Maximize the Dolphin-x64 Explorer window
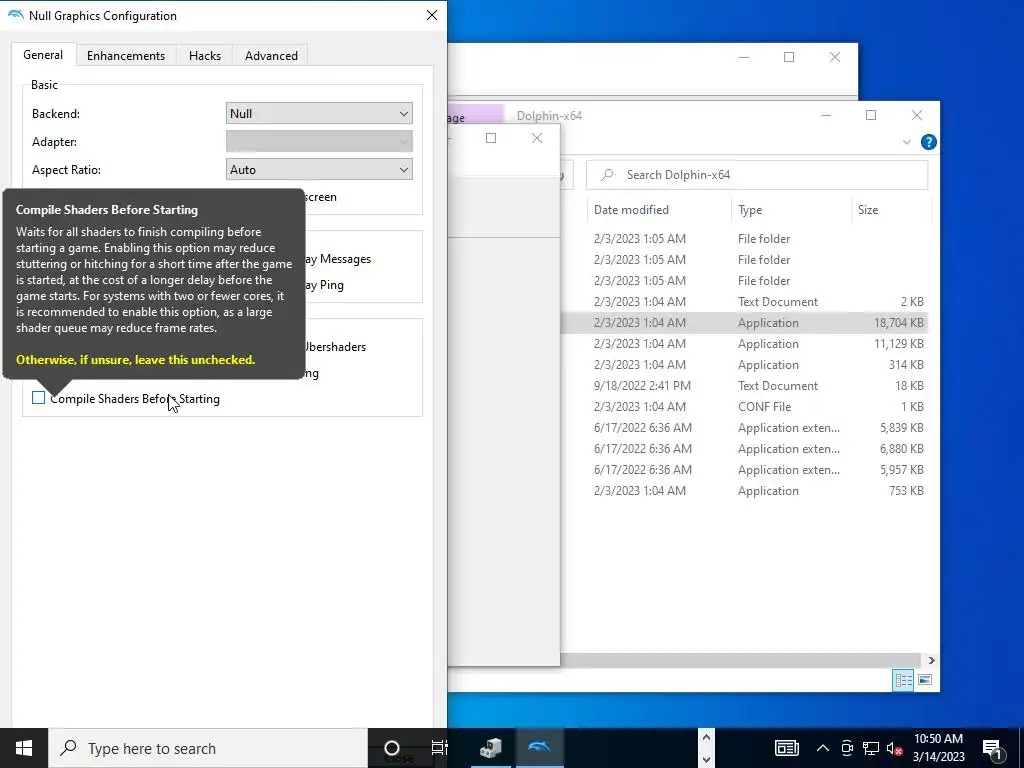The image size is (1024, 768). tap(871, 115)
